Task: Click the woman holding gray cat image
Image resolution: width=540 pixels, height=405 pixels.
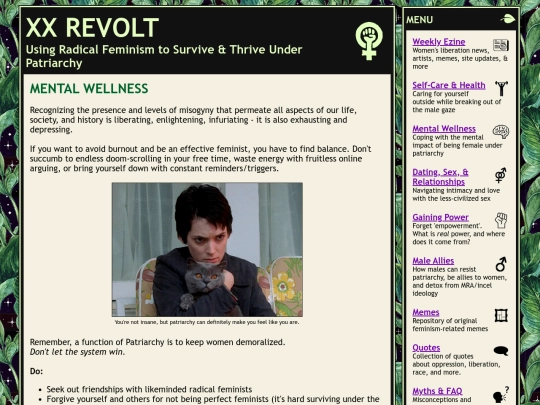Action: pos(207,249)
